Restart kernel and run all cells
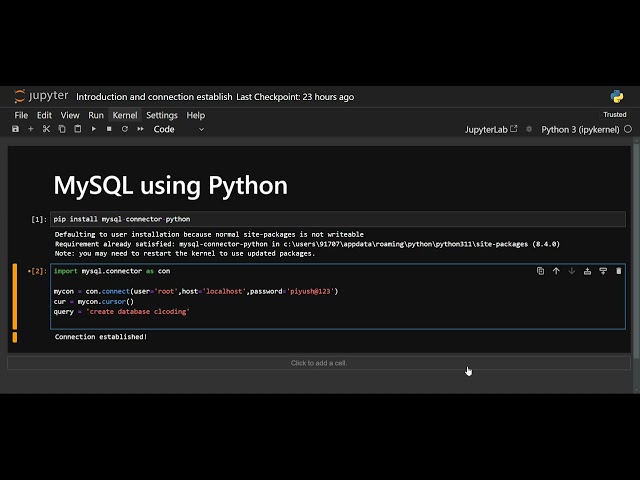 tap(140, 129)
